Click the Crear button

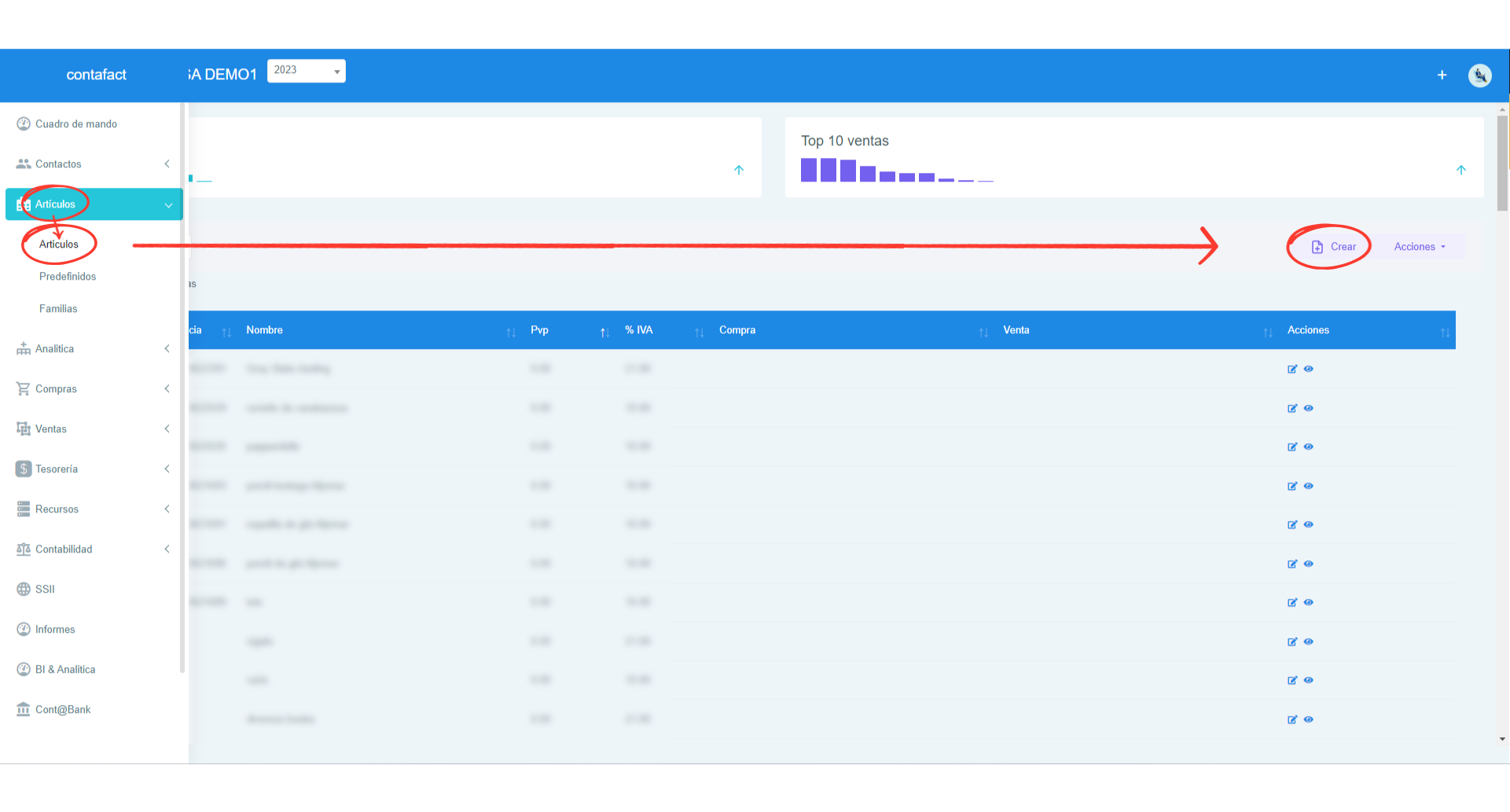(x=1334, y=247)
